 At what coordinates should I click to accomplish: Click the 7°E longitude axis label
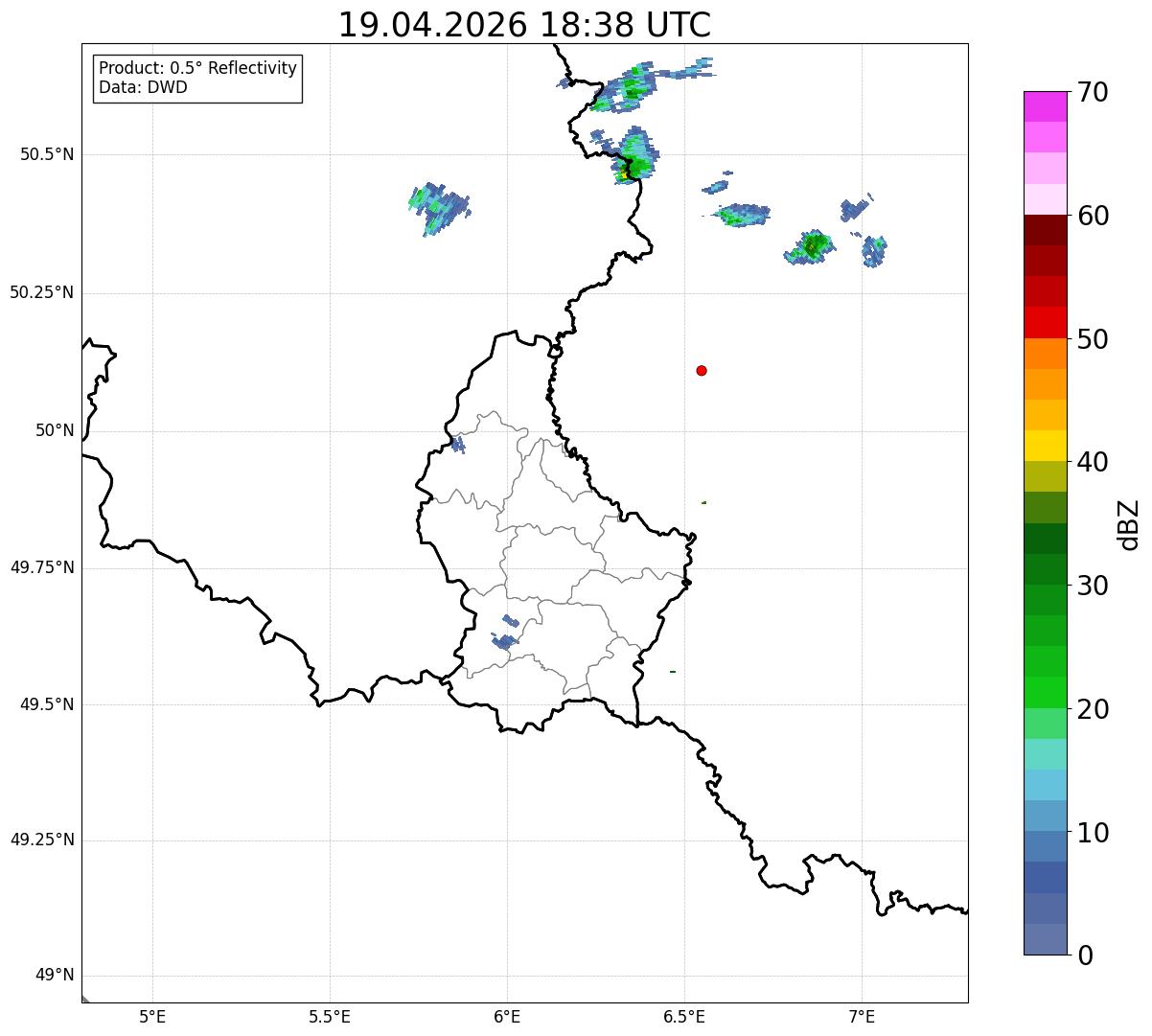pyautogui.click(x=862, y=1016)
